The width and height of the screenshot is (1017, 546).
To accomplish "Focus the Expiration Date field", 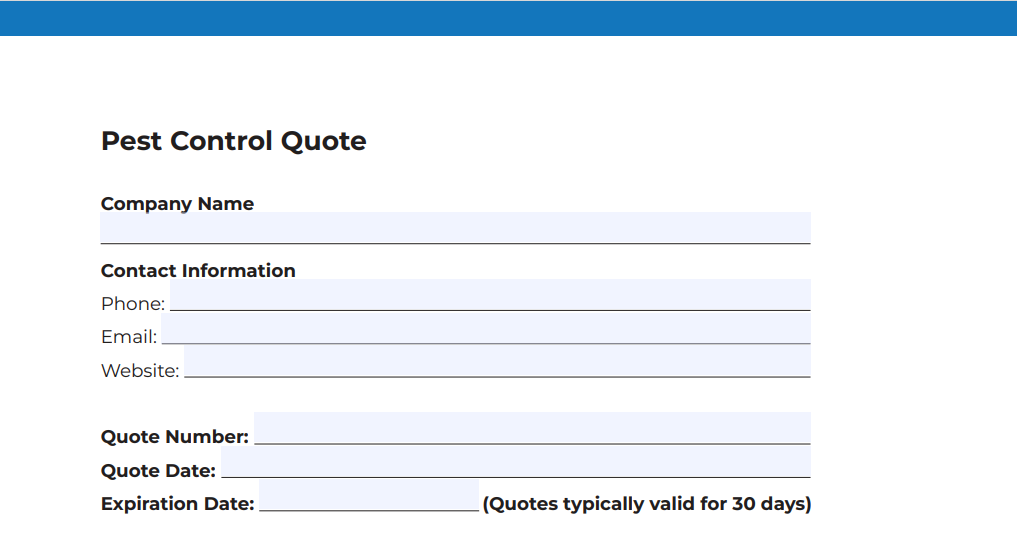I will (x=369, y=495).
